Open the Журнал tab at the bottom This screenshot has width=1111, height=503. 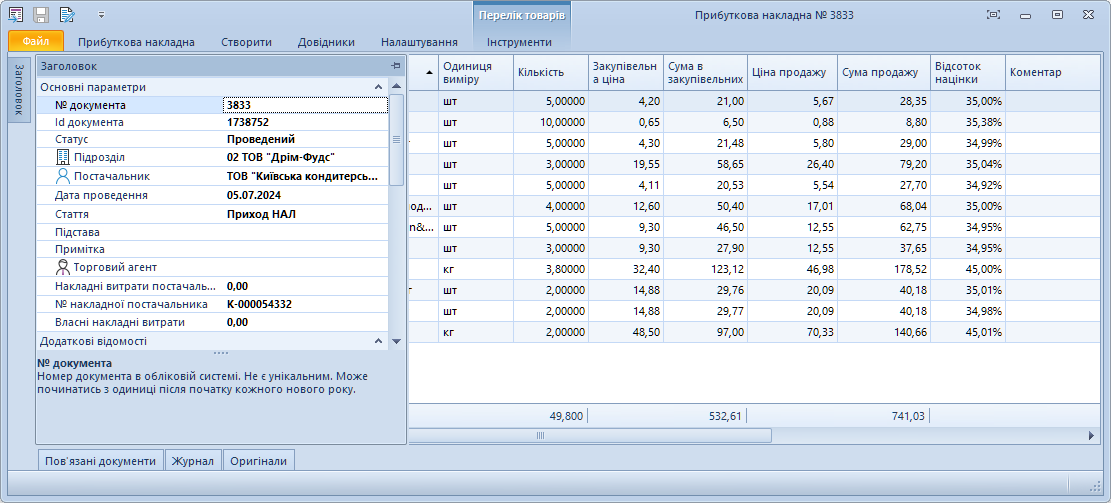pyautogui.click(x=193, y=461)
